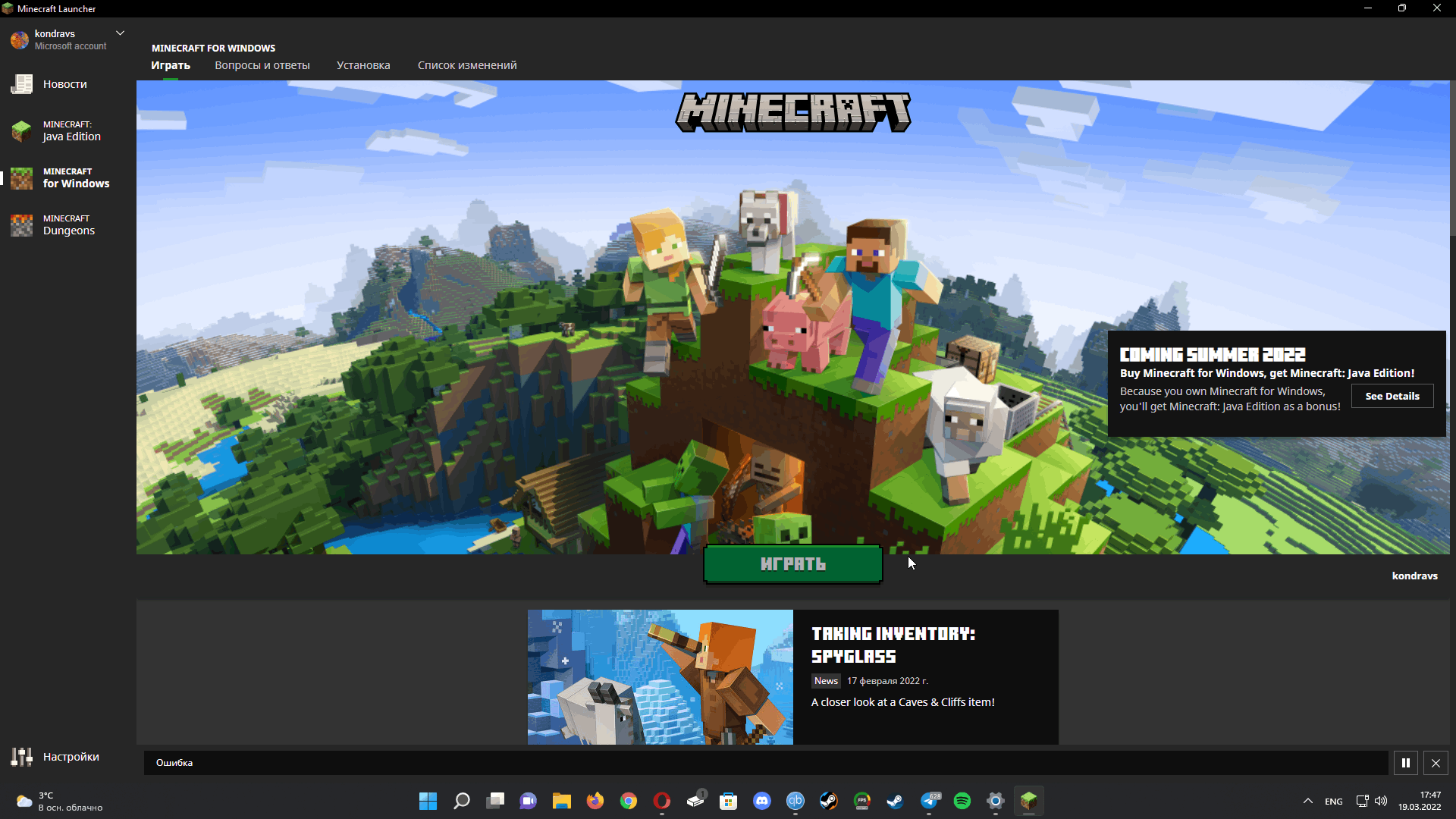This screenshot has width=1456, height=819.
Task: Click the kondravs username below the banner
Action: (x=1415, y=576)
